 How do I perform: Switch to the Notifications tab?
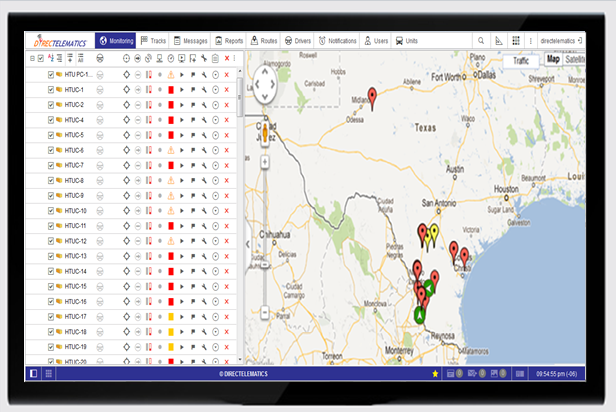337,41
